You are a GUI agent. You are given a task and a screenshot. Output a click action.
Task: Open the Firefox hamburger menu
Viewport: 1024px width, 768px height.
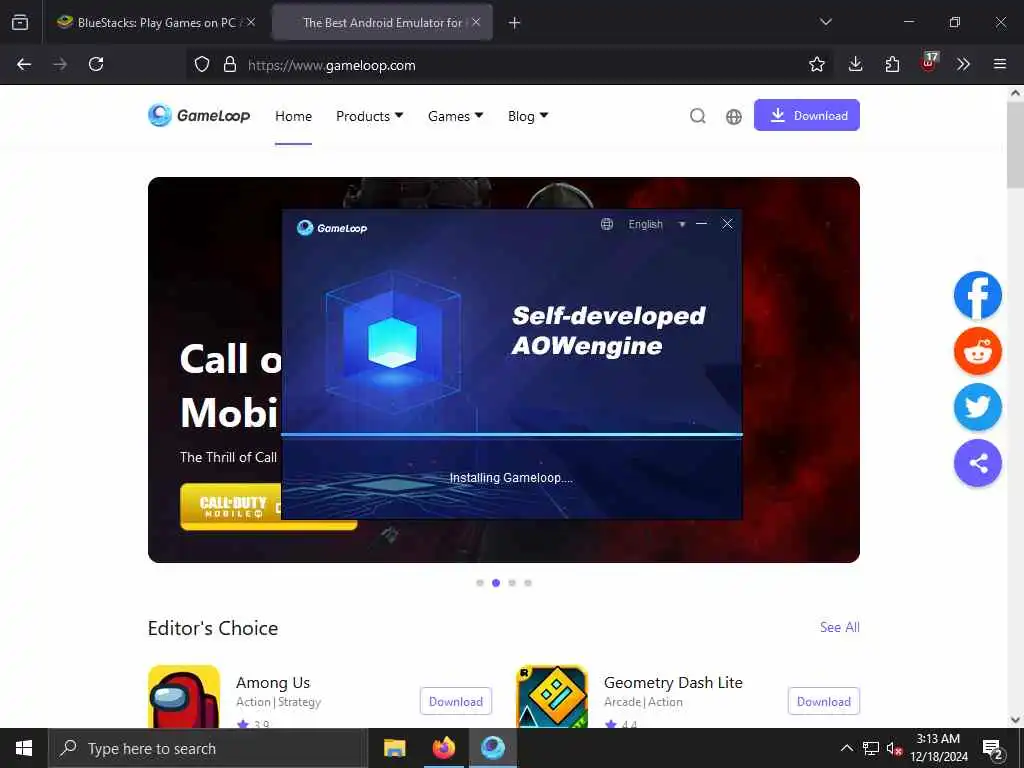pyautogui.click(x=1000, y=64)
